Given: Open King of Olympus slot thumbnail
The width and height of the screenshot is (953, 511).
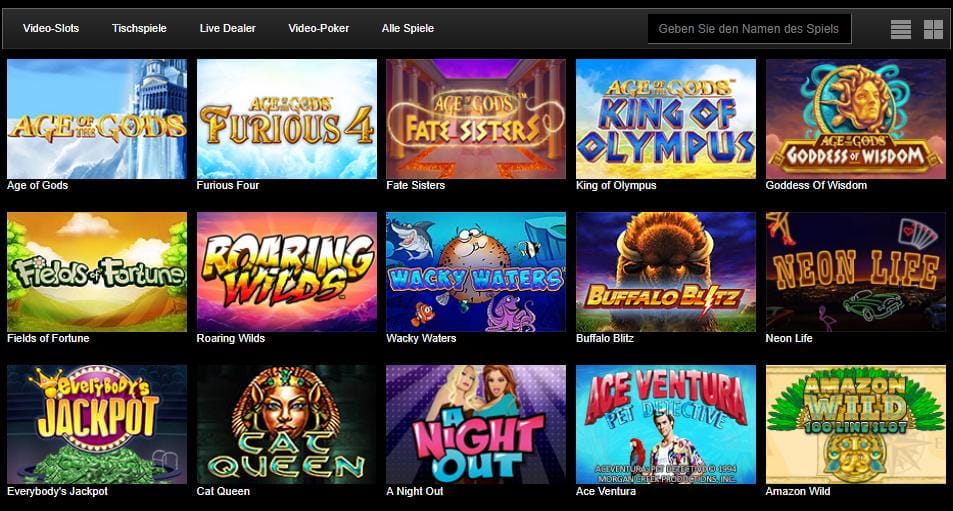Looking at the screenshot, I should click(x=666, y=118).
